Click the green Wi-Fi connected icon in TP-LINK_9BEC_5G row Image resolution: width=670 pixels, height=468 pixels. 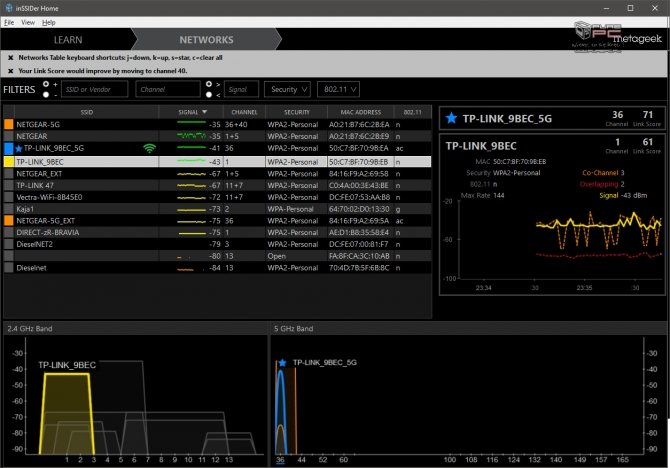point(150,148)
